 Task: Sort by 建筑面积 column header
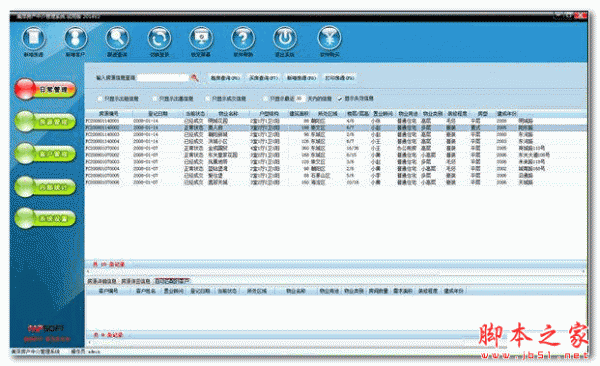[x=299, y=114]
